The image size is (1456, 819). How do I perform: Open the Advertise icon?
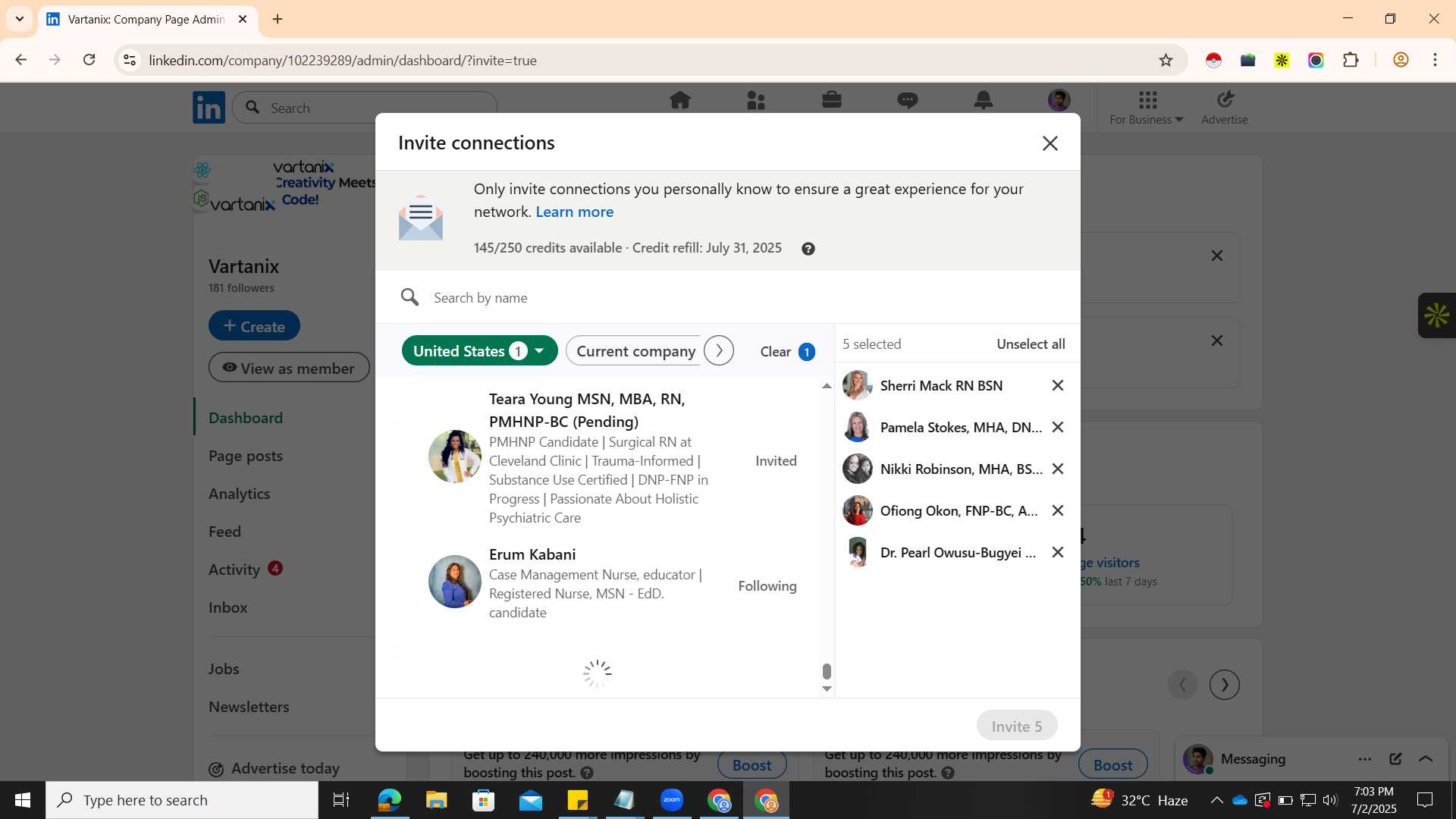point(1225,108)
